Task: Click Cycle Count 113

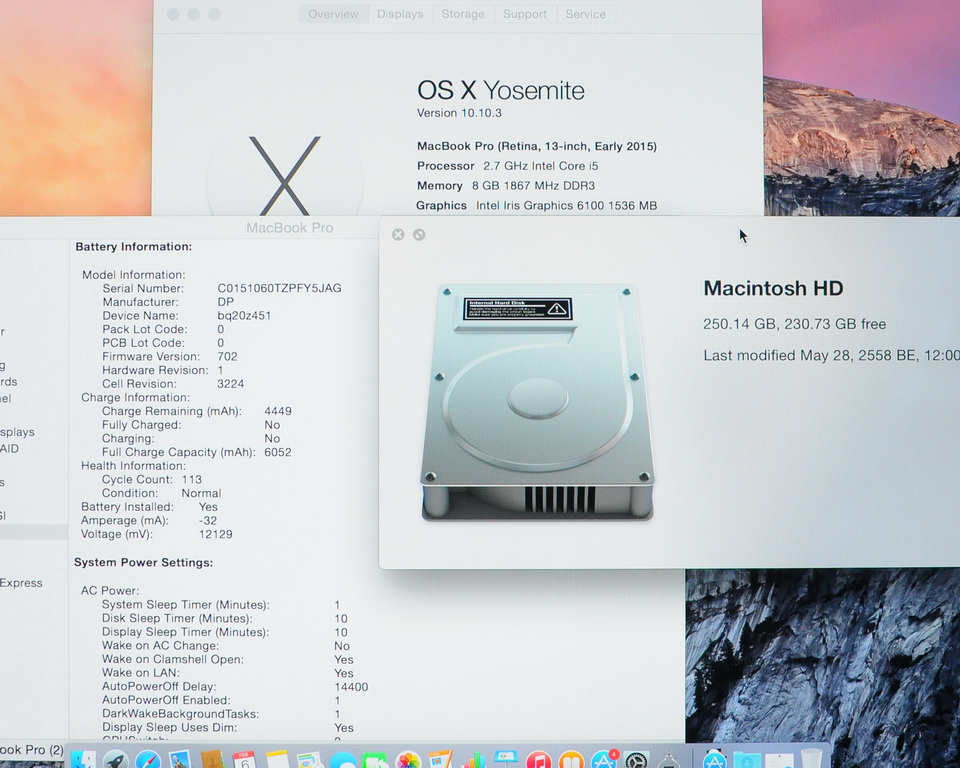Action: pos(152,480)
